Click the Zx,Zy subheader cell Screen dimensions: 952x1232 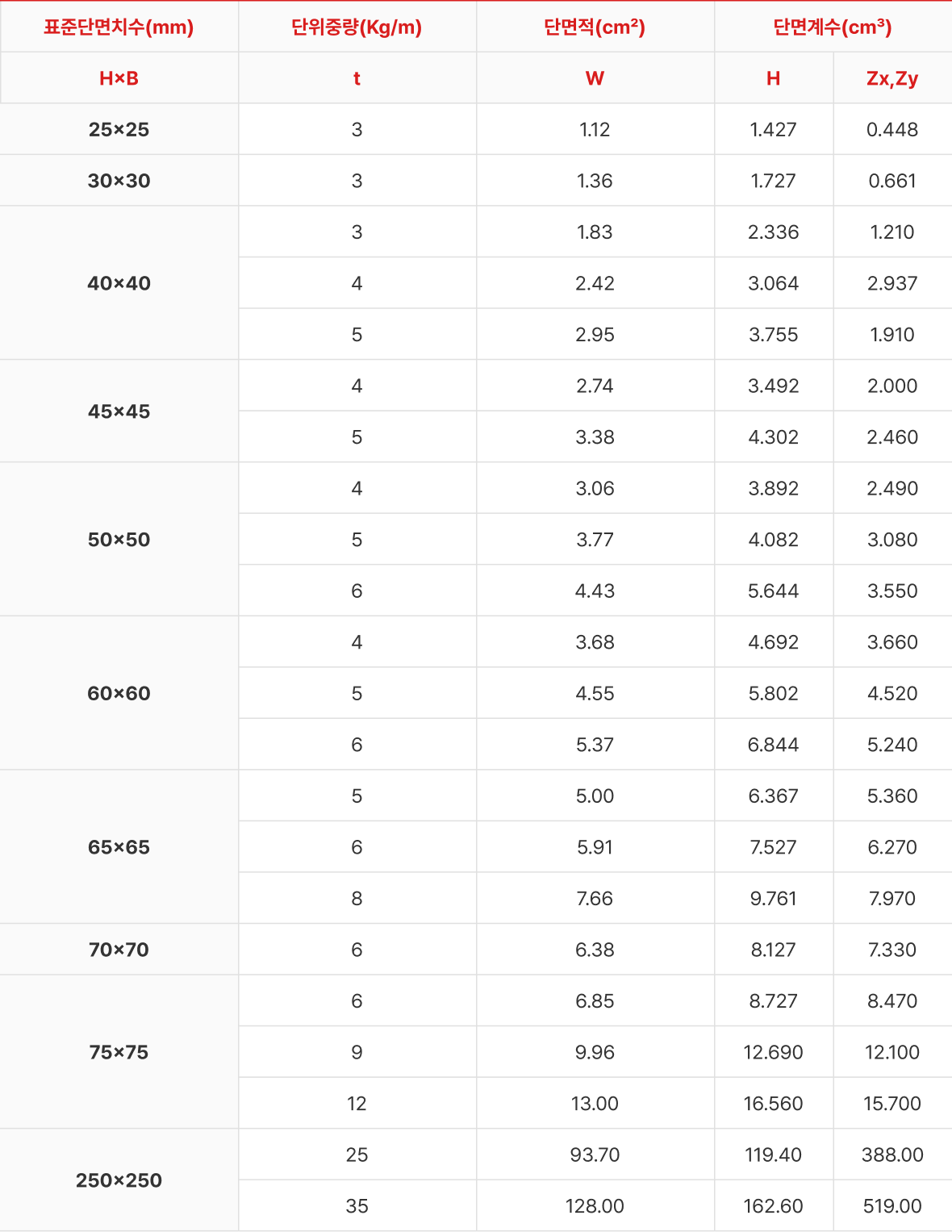[x=892, y=78]
